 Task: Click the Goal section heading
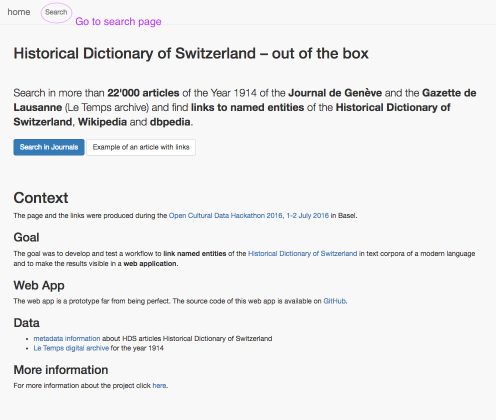(26, 237)
